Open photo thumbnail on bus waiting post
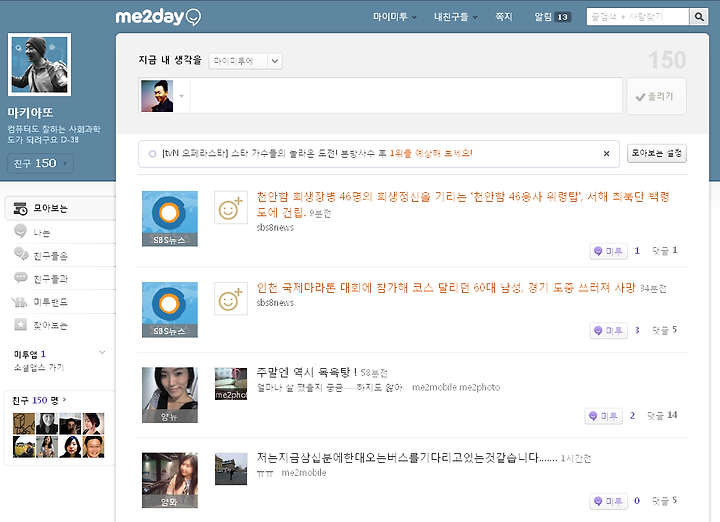This screenshot has width=720, height=522. coord(231,469)
